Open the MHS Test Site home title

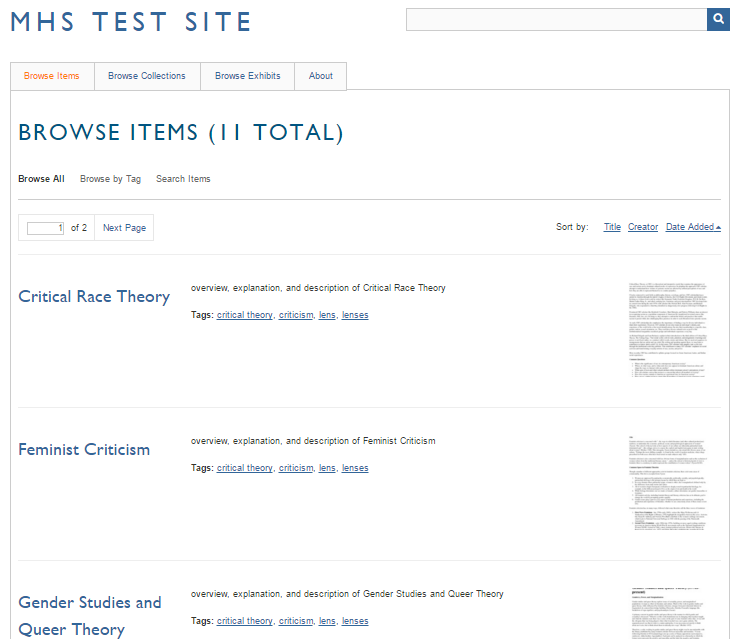pyautogui.click(x=131, y=22)
